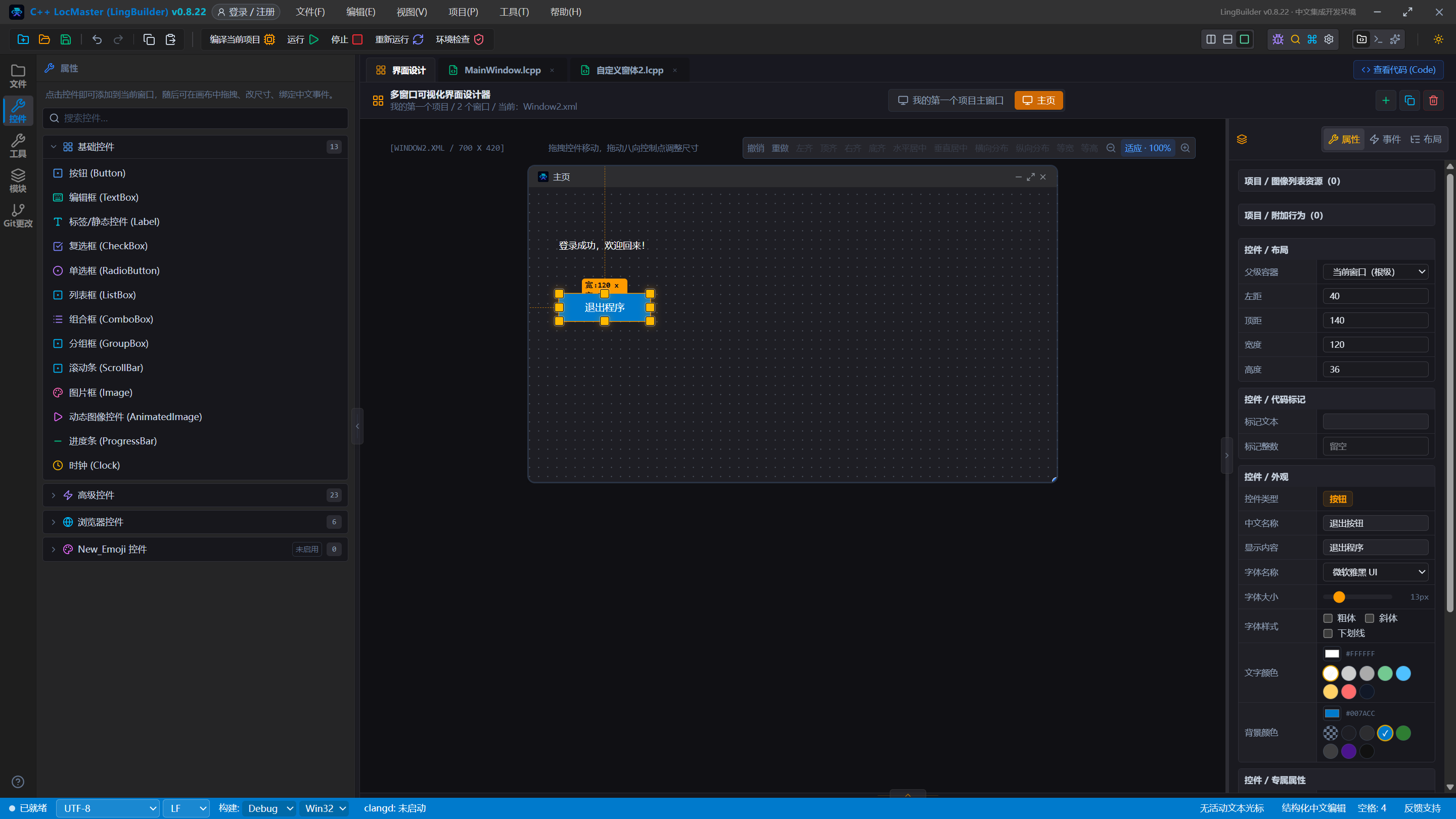Pick the purple background color swatch
The image size is (1456, 819).
[x=1349, y=751]
